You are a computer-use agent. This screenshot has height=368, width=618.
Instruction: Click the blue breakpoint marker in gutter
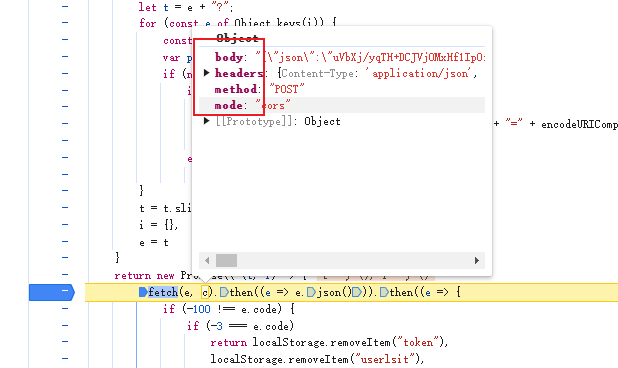pos(52,292)
